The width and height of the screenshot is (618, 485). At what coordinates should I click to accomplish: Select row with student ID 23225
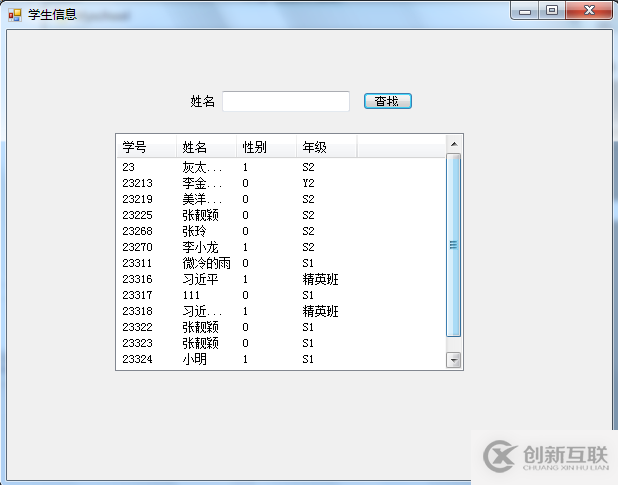[281, 215]
